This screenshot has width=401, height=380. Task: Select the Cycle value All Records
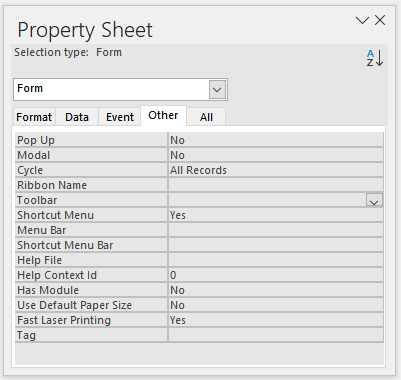tap(276, 170)
